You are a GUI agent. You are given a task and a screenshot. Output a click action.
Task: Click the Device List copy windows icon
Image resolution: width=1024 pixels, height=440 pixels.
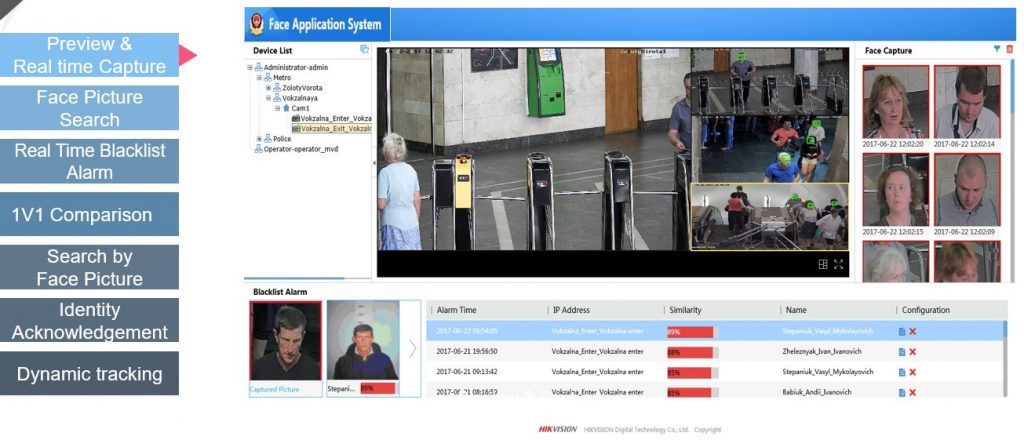(x=364, y=49)
